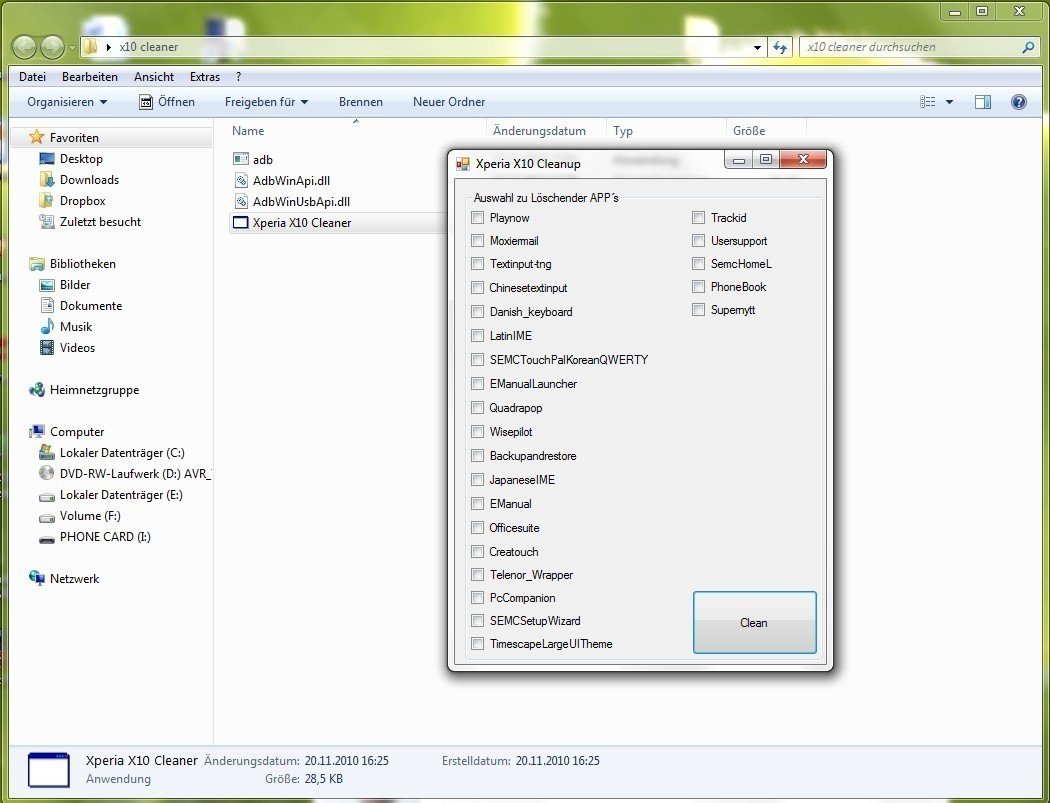Viewport: 1050px width, 803px height.
Task: Check the Moxiermail checkbox
Action: tap(477, 240)
